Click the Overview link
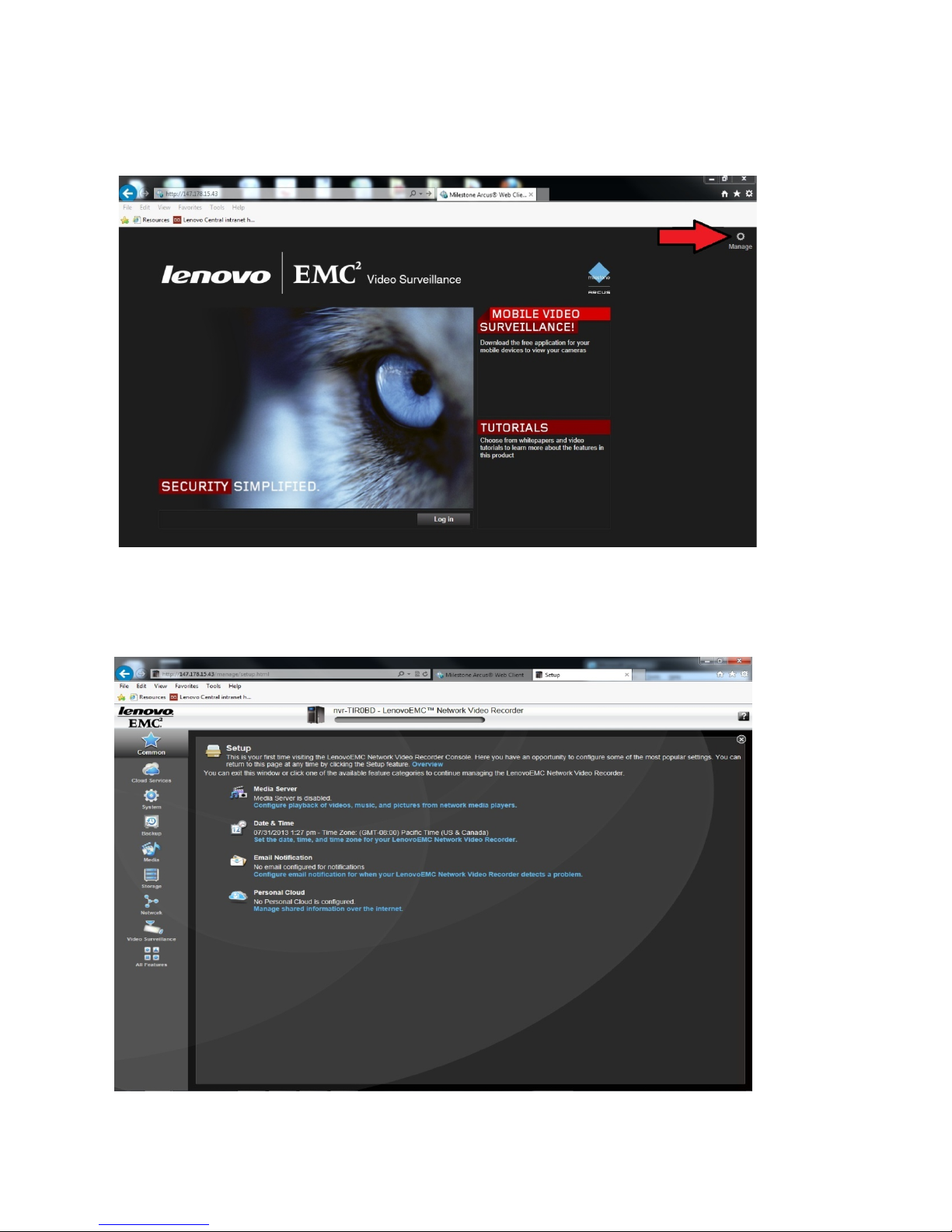952x1232 pixels. pyautogui.click(x=427, y=764)
